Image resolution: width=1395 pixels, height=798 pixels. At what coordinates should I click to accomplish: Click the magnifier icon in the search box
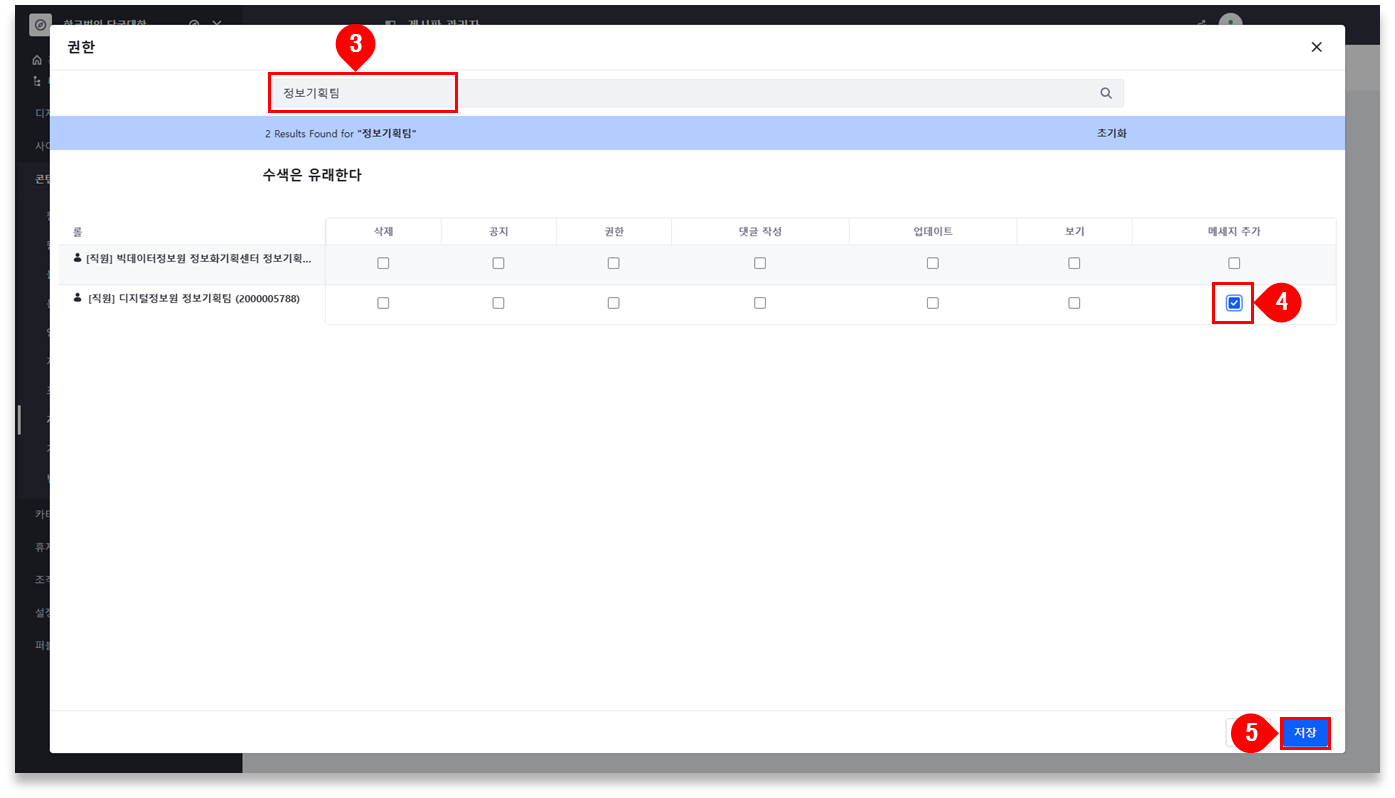pyautogui.click(x=1106, y=93)
